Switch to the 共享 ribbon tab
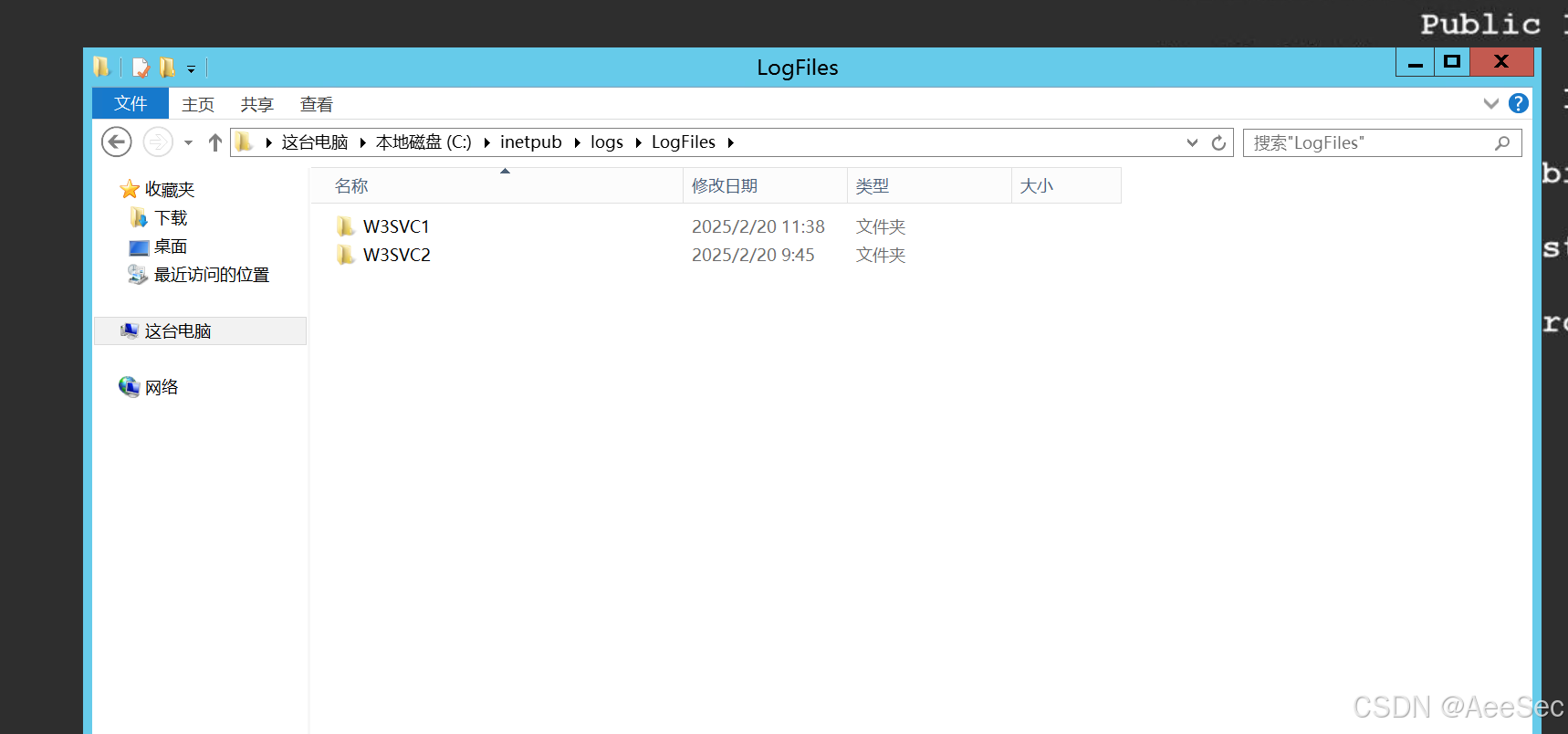Viewport: 1568px width, 734px height. (x=256, y=104)
